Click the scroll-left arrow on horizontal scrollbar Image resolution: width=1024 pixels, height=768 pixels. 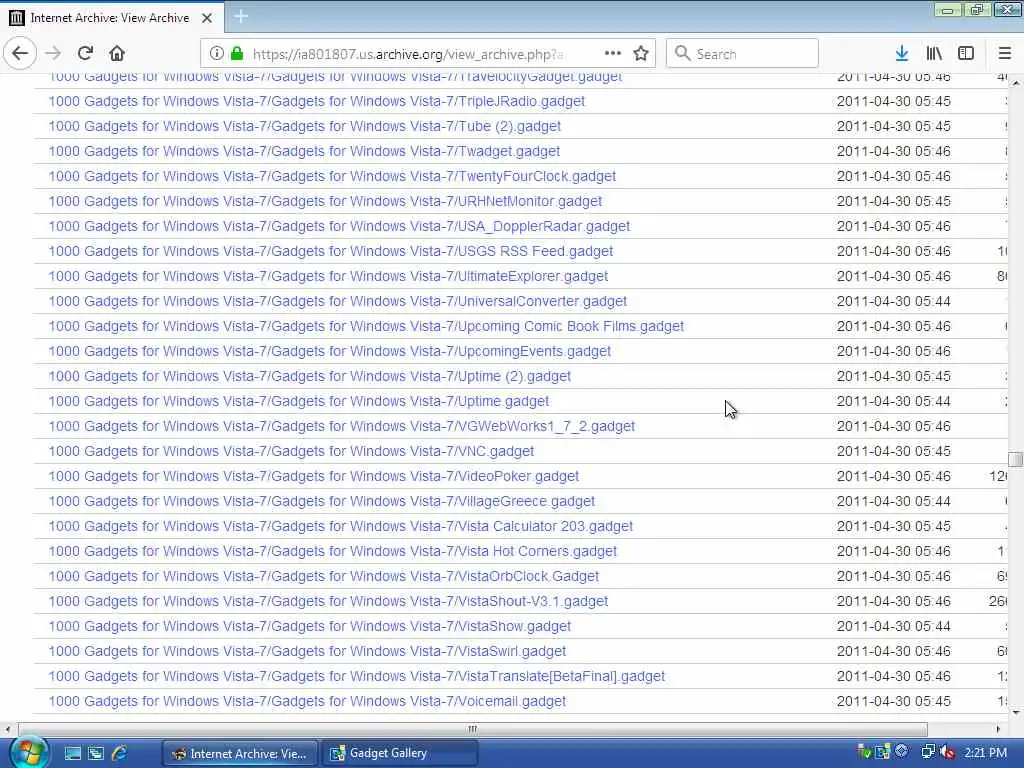[7, 729]
